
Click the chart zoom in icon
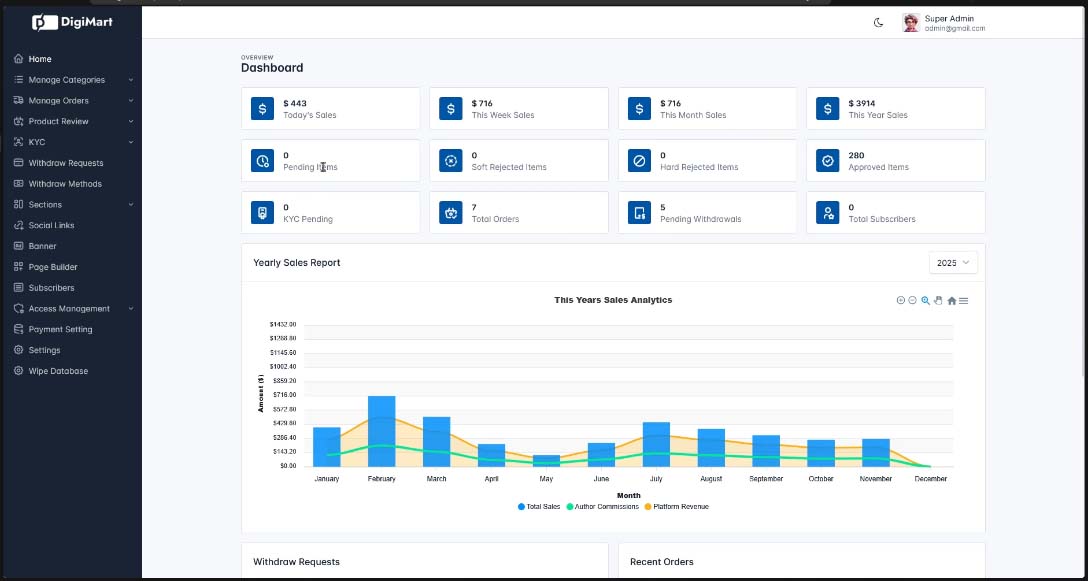pyautogui.click(x=900, y=300)
